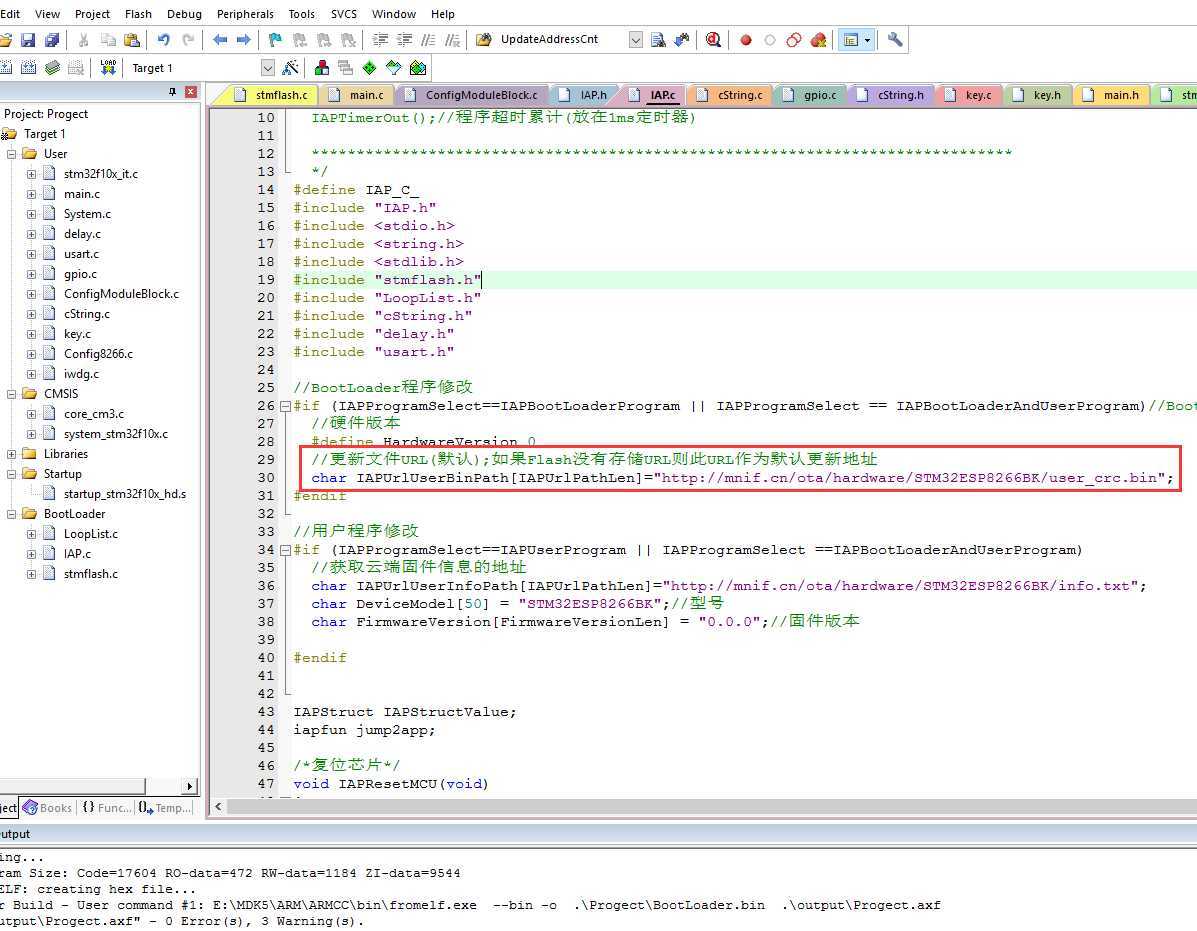Image resolution: width=1197 pixels, height=931 pixels.
Task: Collapse code fold at line 34
Action: (x=286, y=550)
